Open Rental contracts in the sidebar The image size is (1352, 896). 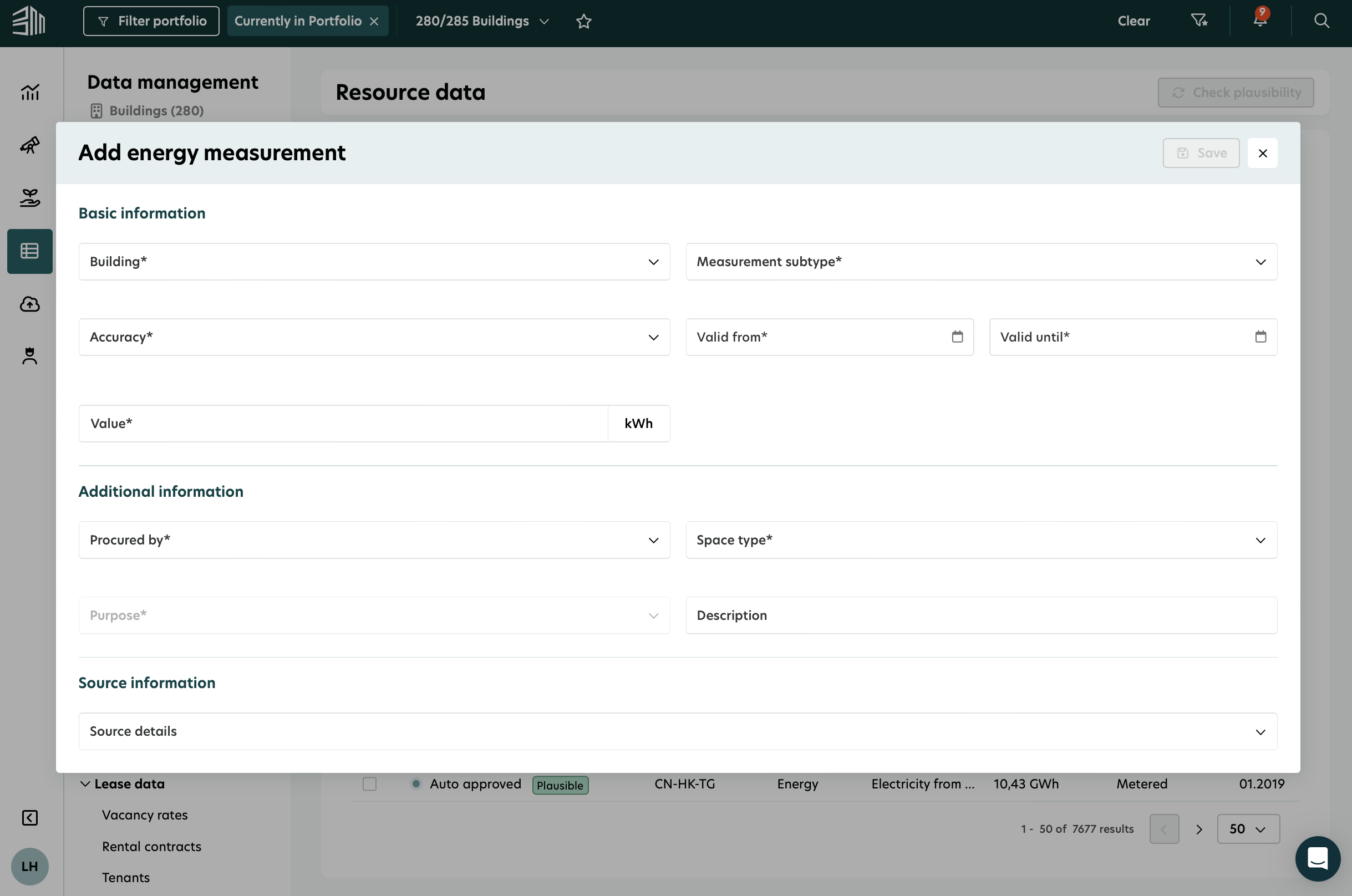coord(151,846)
